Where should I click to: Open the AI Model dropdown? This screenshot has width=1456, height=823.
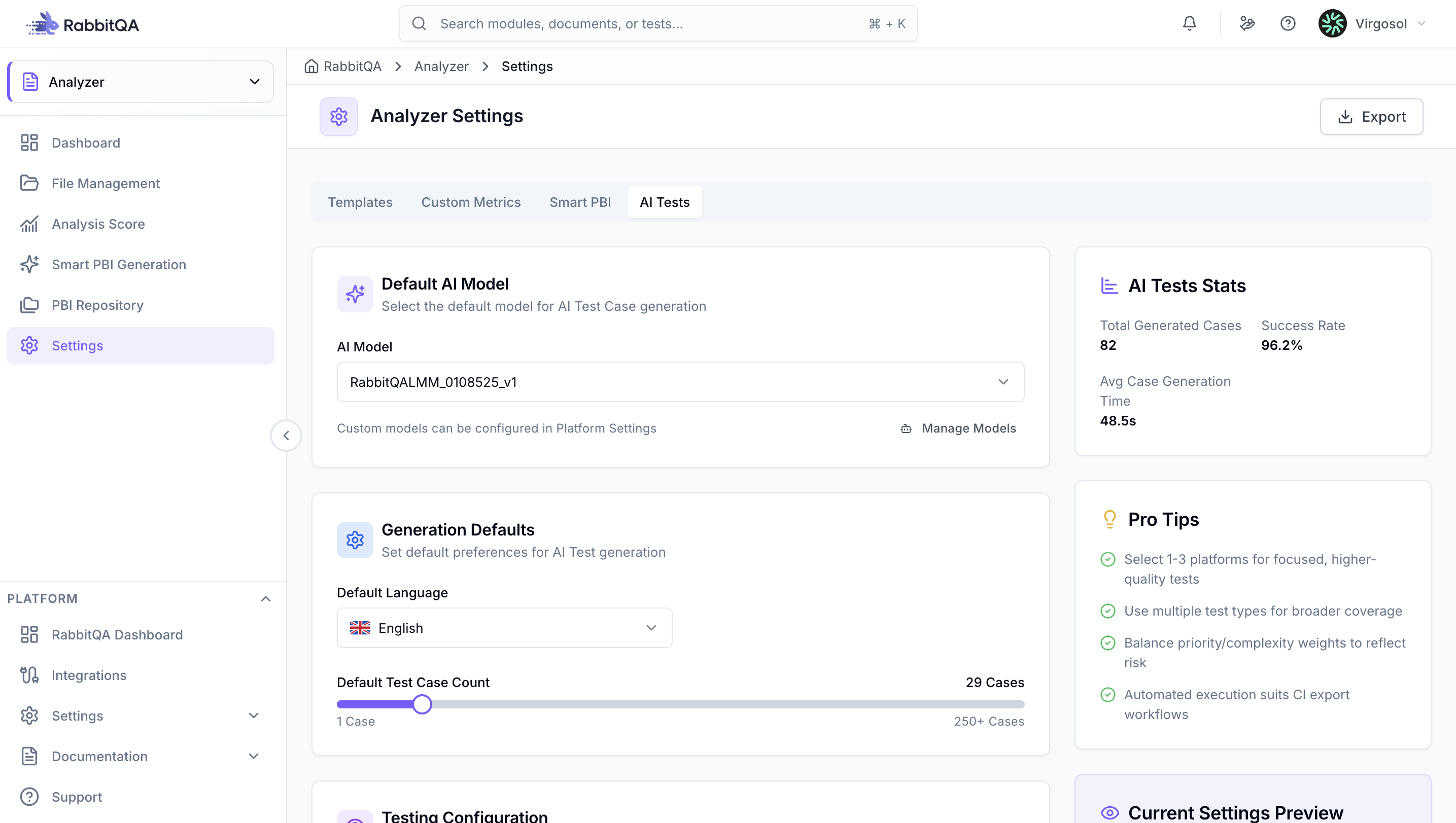click(x=680, y=382)
